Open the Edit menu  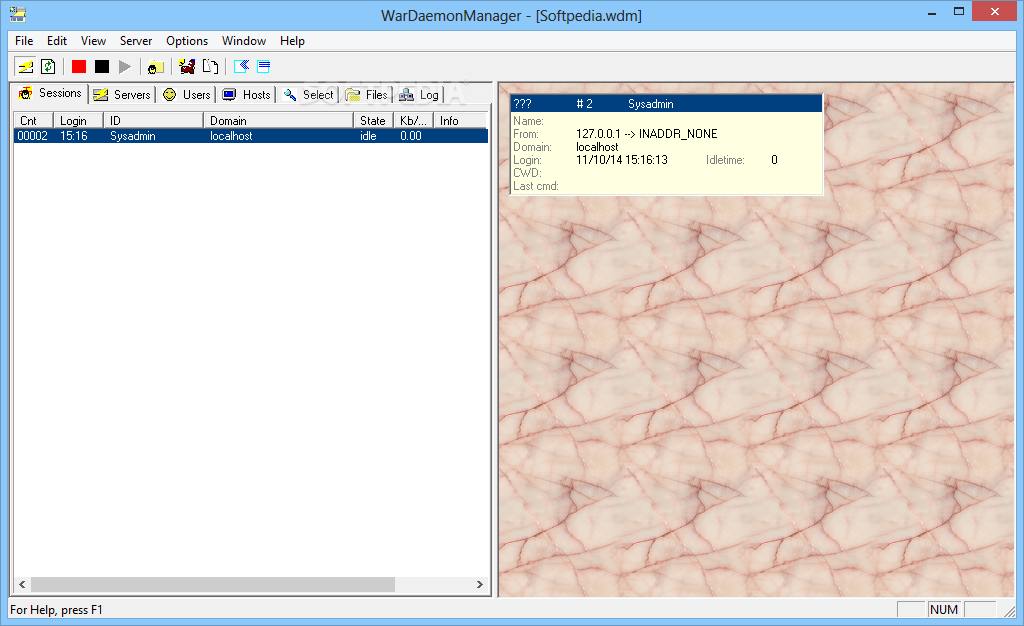point(57,40)
